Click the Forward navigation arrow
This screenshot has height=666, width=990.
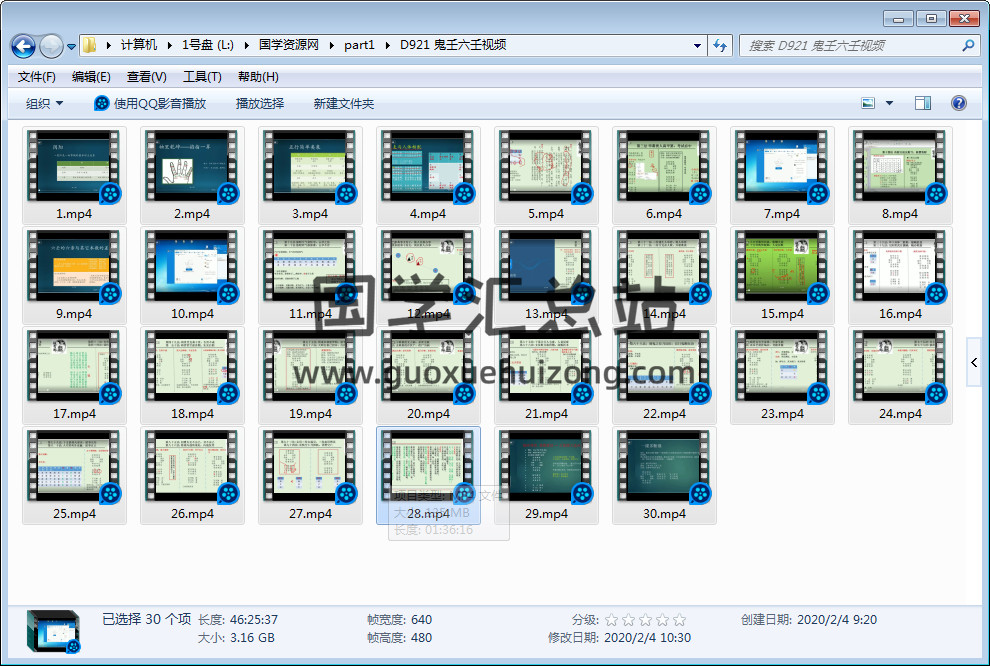(x=51, y=46)
